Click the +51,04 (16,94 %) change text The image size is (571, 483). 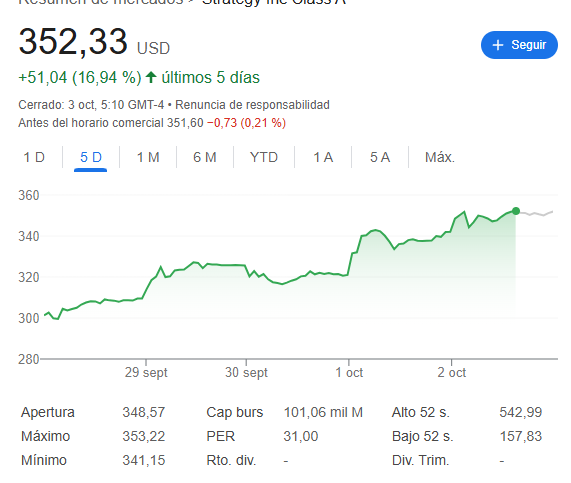point(80,78)
